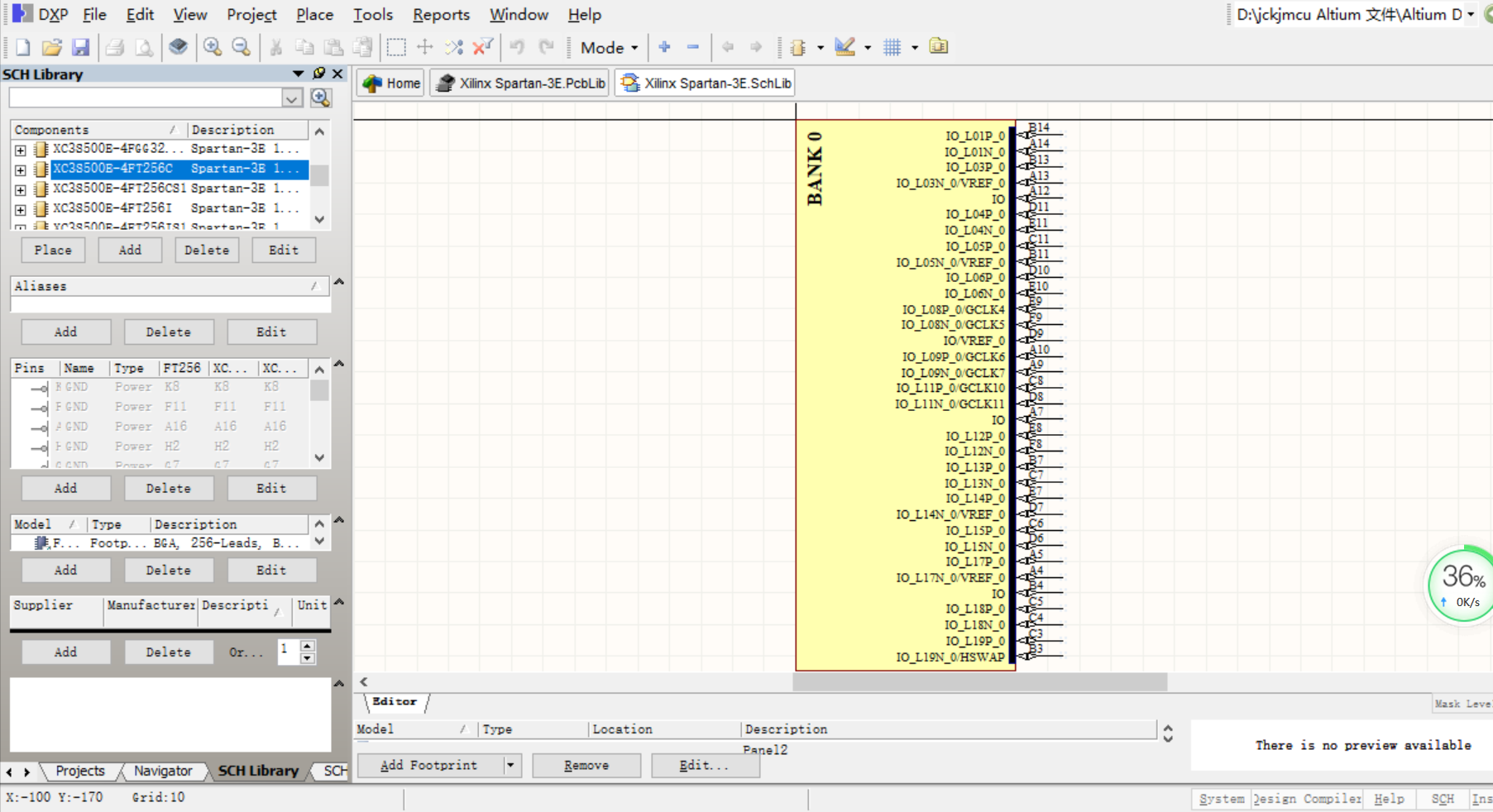
Task: Cut selection with the scissors icon
Action: (276, 47)
